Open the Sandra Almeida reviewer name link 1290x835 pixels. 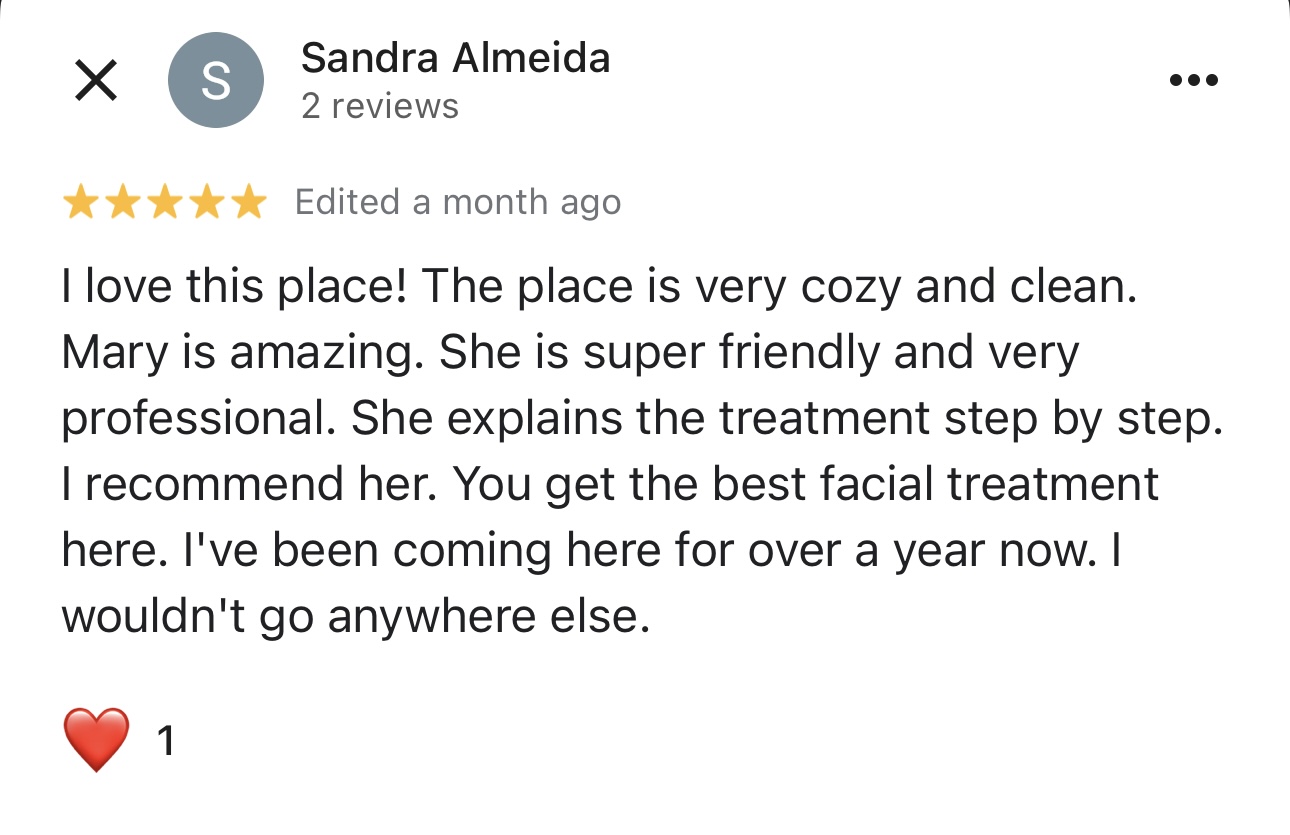[x=455, y=58]
